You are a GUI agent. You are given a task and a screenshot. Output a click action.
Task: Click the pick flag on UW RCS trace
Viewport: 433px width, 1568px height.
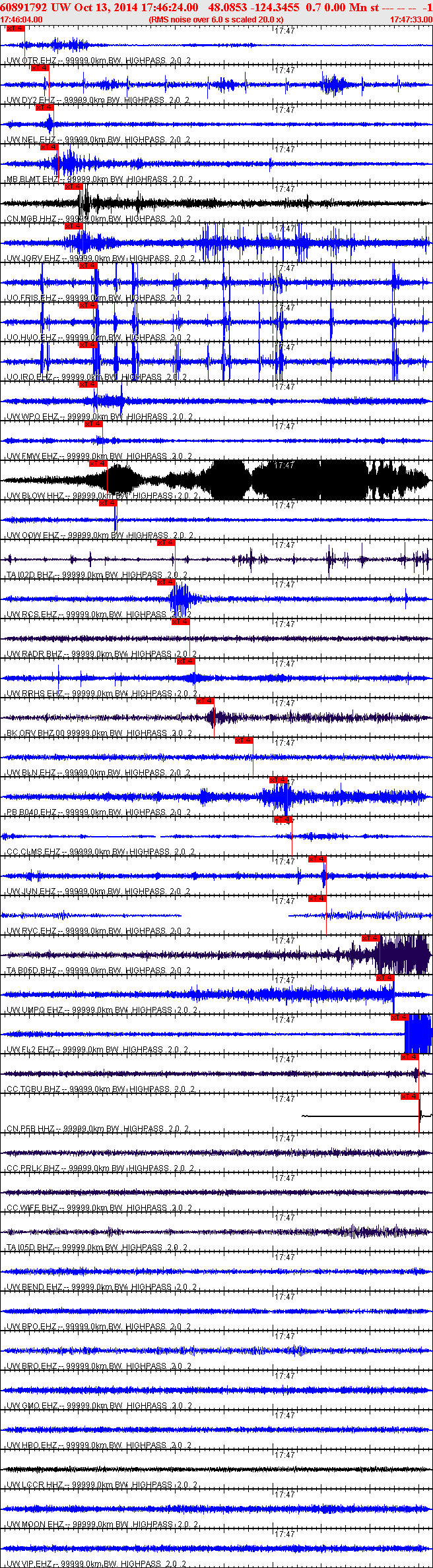166,582
